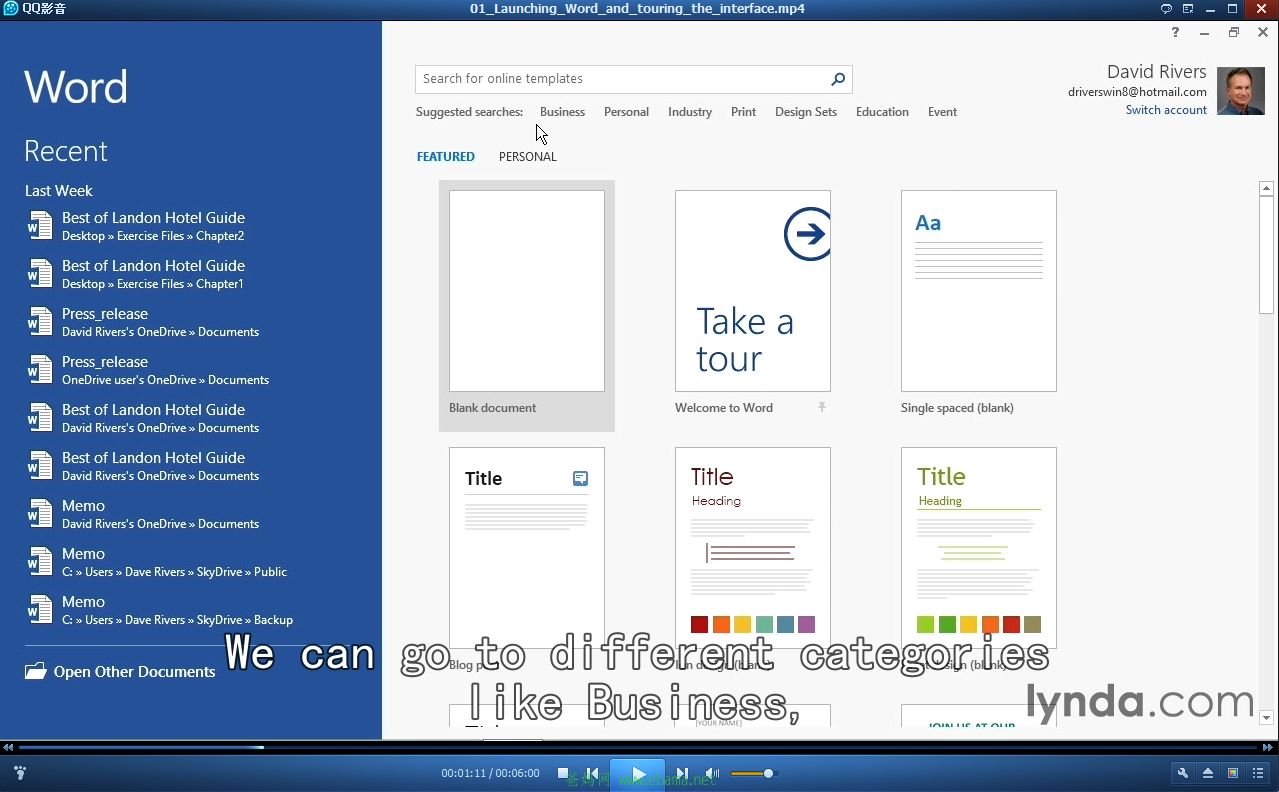Select the Blank document template
Screen dimensions: 1279x792
pyautogui.click(x=527, y=305)
